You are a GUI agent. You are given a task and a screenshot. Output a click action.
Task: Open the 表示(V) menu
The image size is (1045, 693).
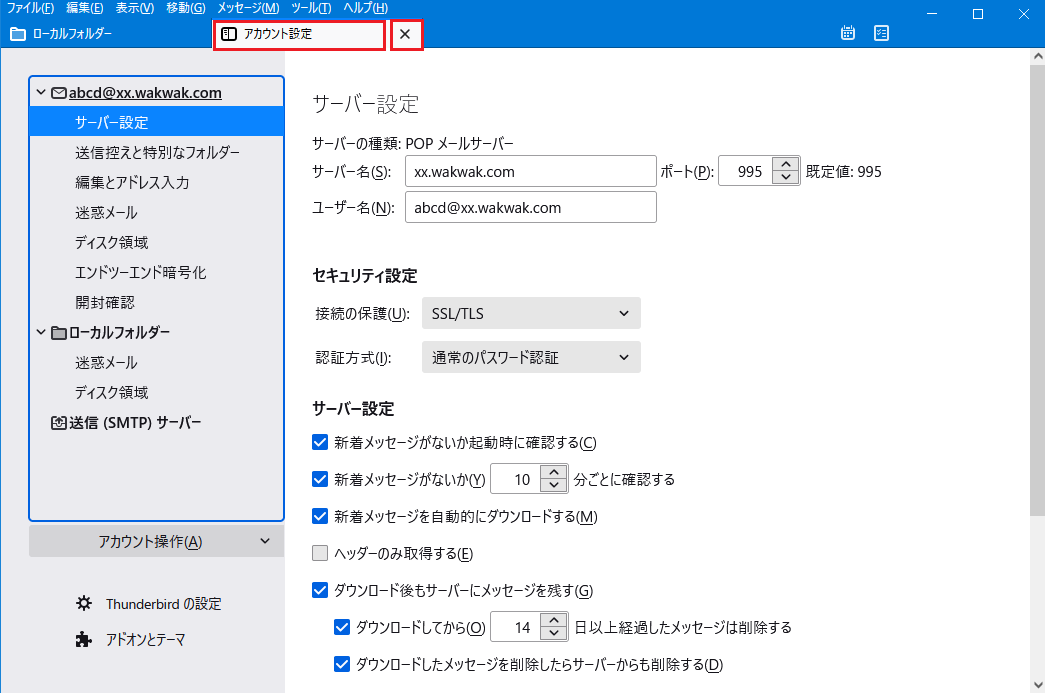pyautogui.click(x=135, y=8)
